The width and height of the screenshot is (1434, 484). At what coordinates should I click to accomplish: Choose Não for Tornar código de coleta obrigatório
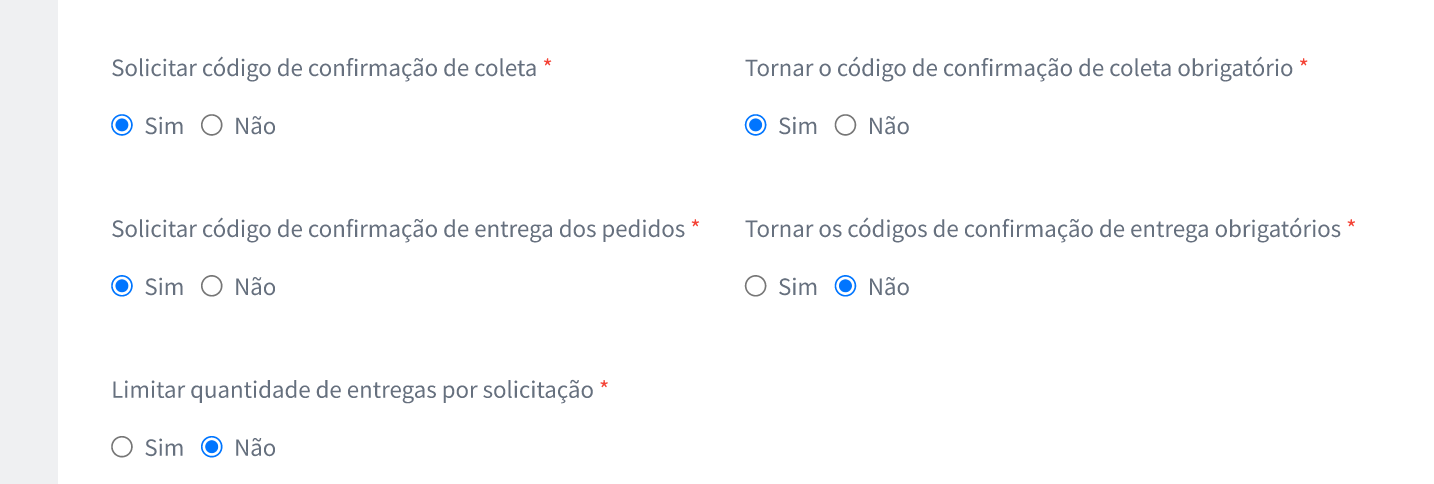[x=846, y=126]
